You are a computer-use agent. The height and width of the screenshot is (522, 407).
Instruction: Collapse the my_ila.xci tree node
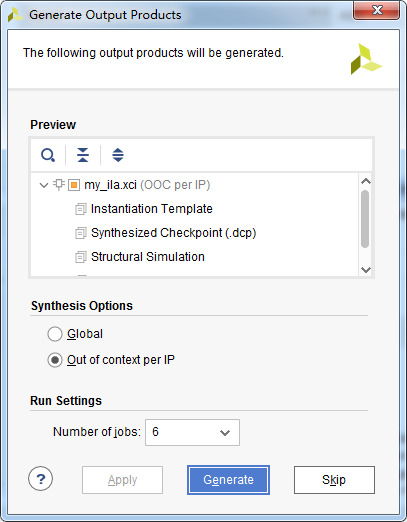[44, 185]
